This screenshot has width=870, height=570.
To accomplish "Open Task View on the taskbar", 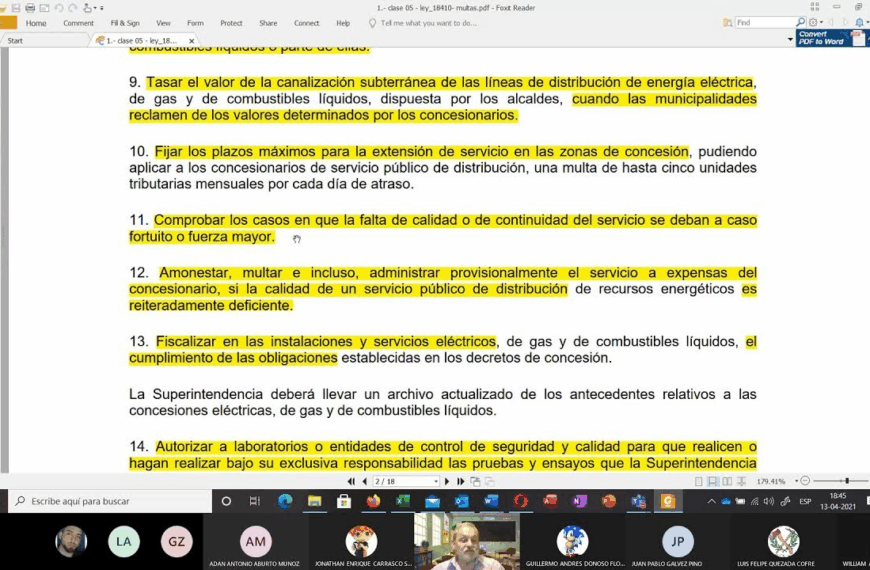I will 255,501.
